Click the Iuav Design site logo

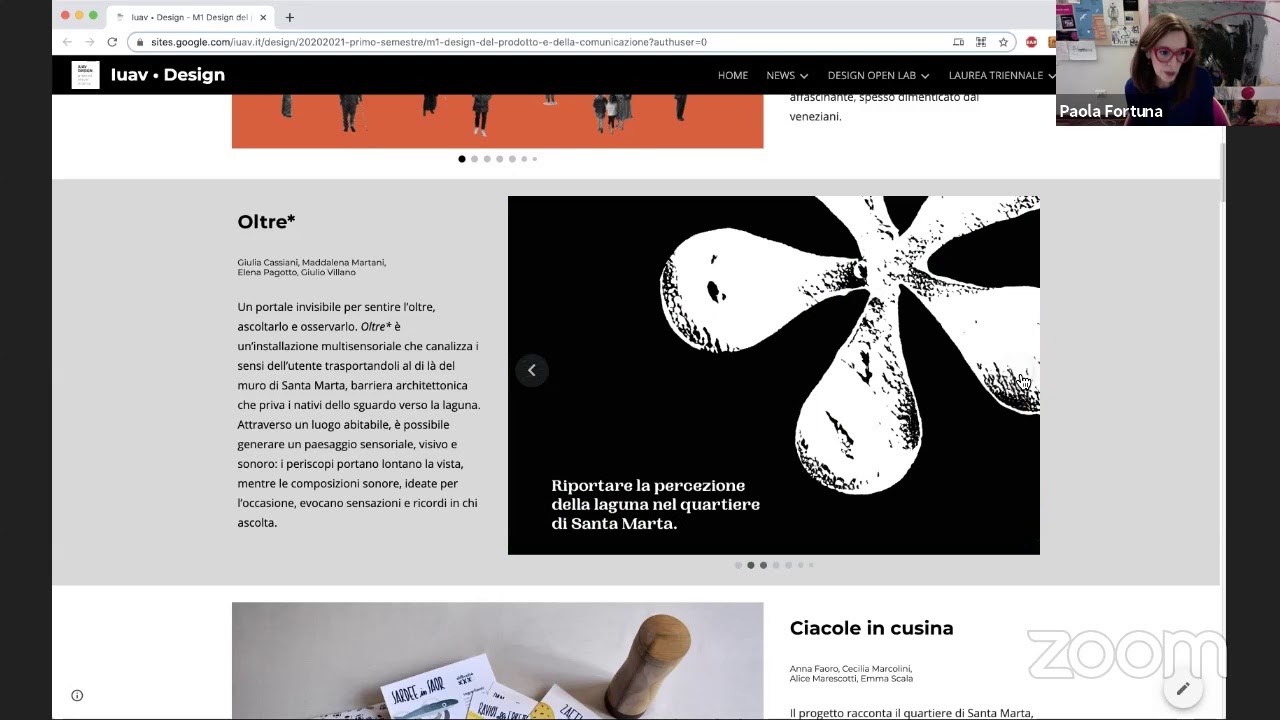85,75
